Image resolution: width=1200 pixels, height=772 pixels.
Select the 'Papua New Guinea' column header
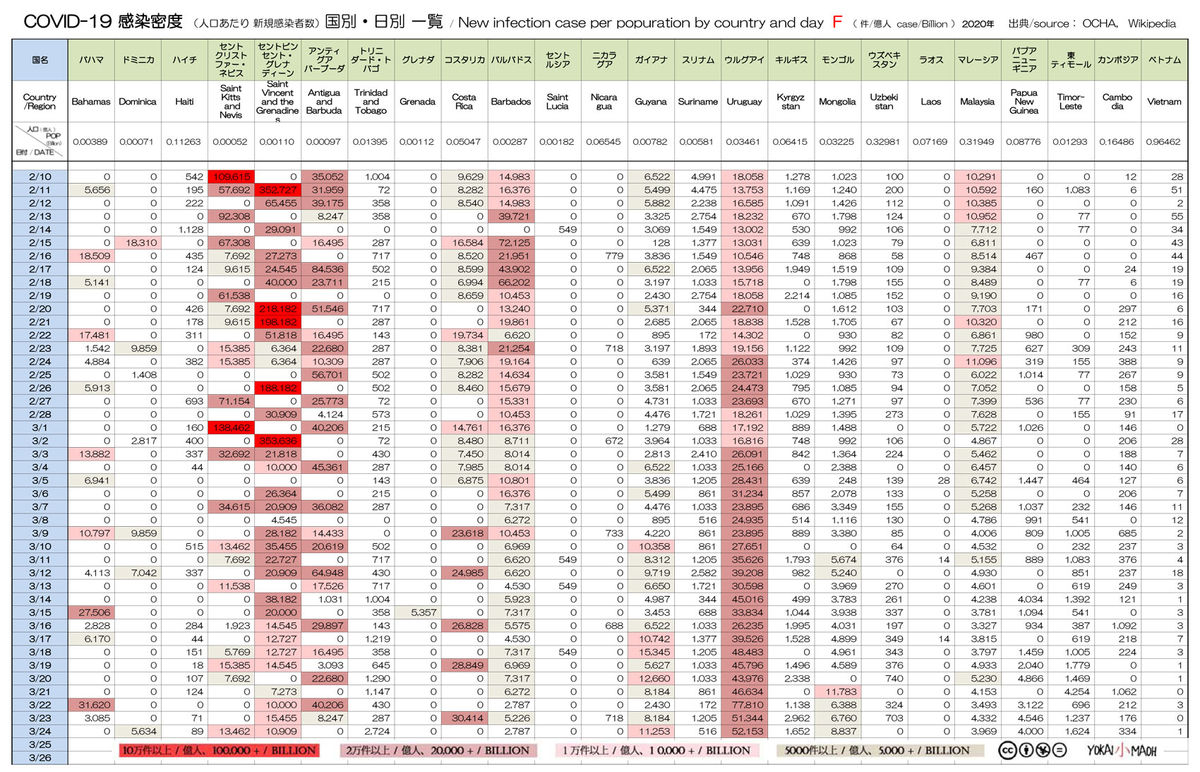click(1024, 102)
